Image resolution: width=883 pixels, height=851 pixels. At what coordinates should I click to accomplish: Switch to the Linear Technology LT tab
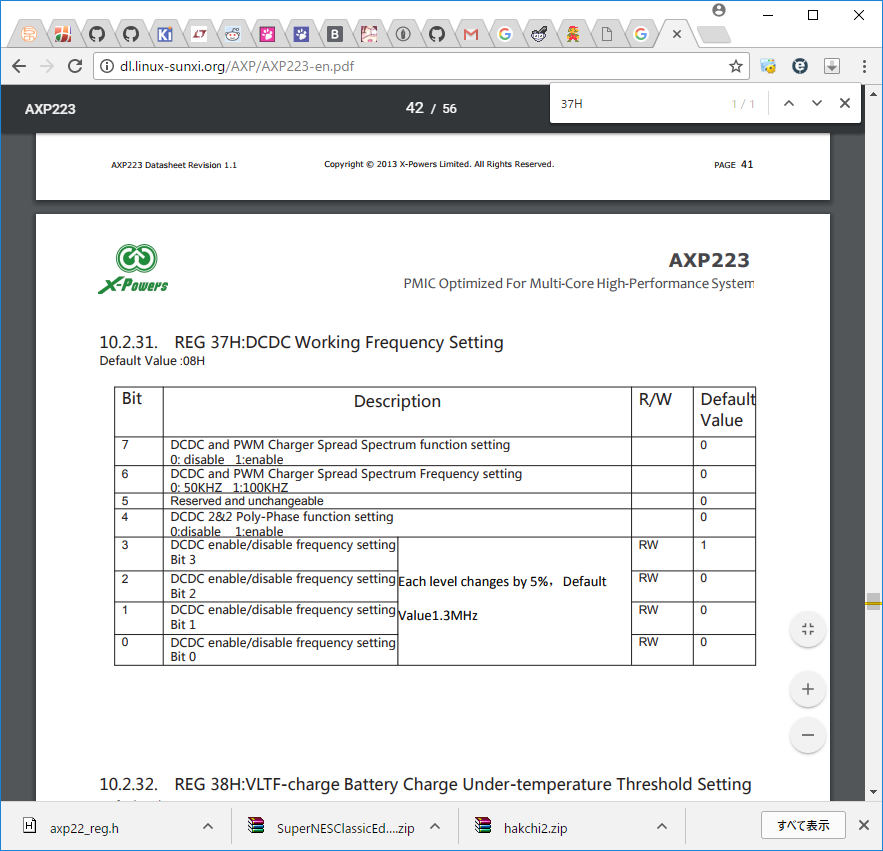pos(199,34)
